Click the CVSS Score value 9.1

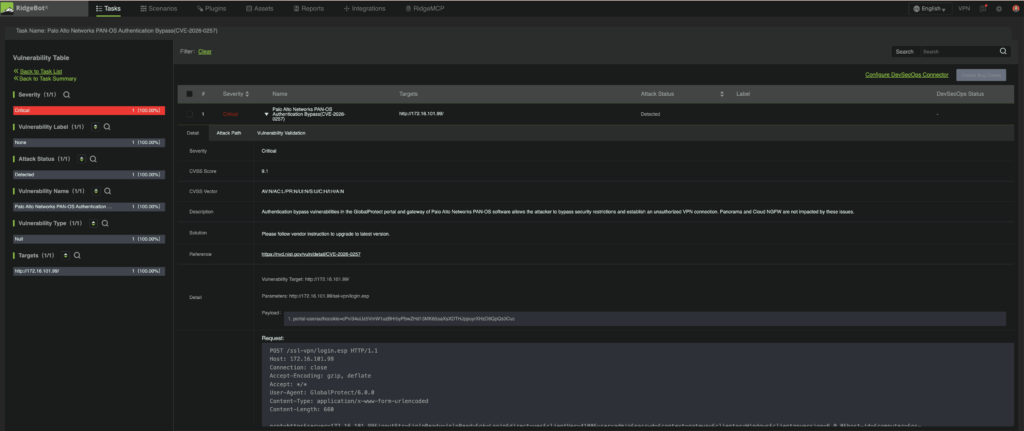point(264,171)
